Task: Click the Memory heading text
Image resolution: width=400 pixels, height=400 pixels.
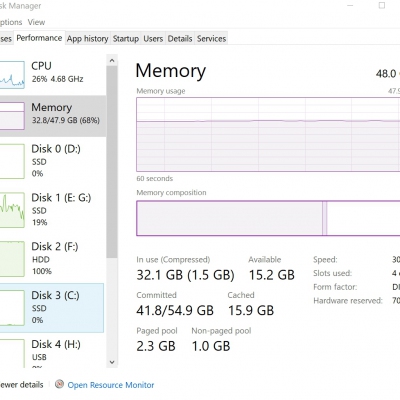Action: [171, 71]
